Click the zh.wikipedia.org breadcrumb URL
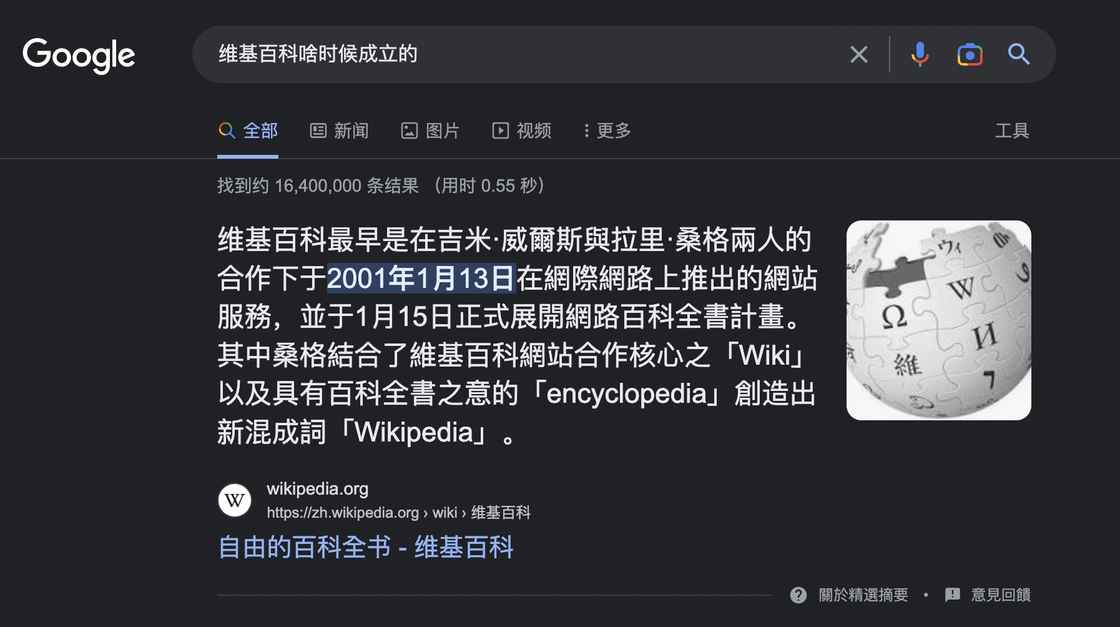 (399, 513)
